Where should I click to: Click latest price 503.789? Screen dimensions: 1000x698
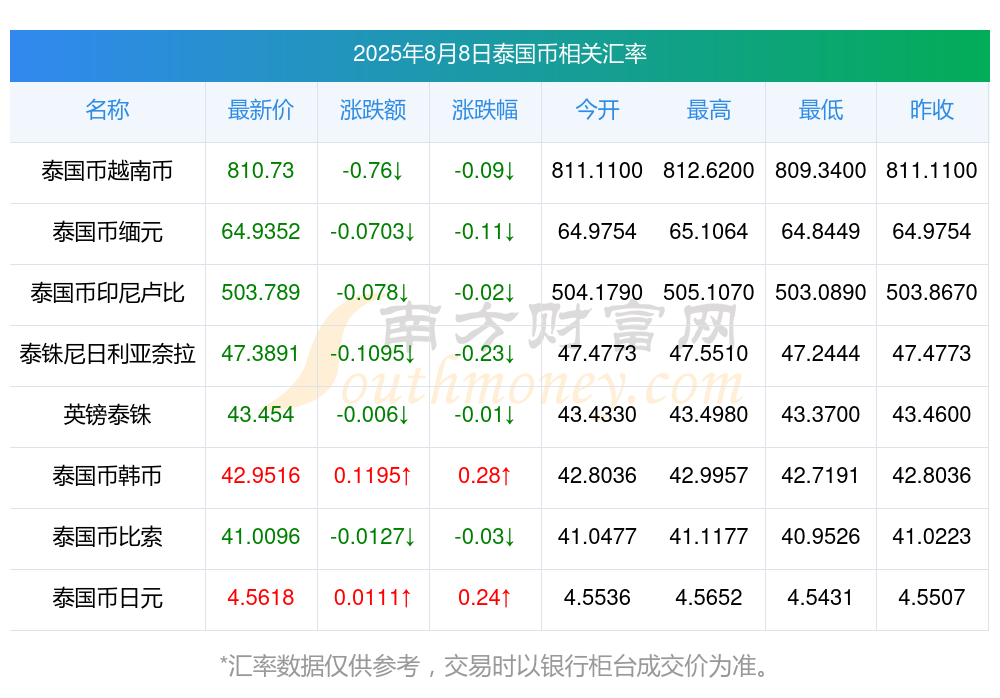pyautogui.click(x=261, y=293)
